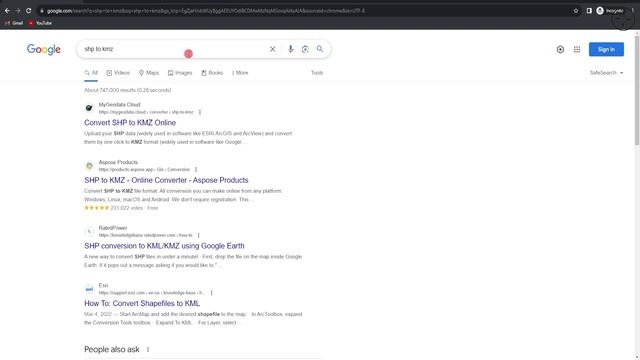Click the Esri site favicon
Image resolution: width=640 pixels, height=360 pixels.
[89, 289]
